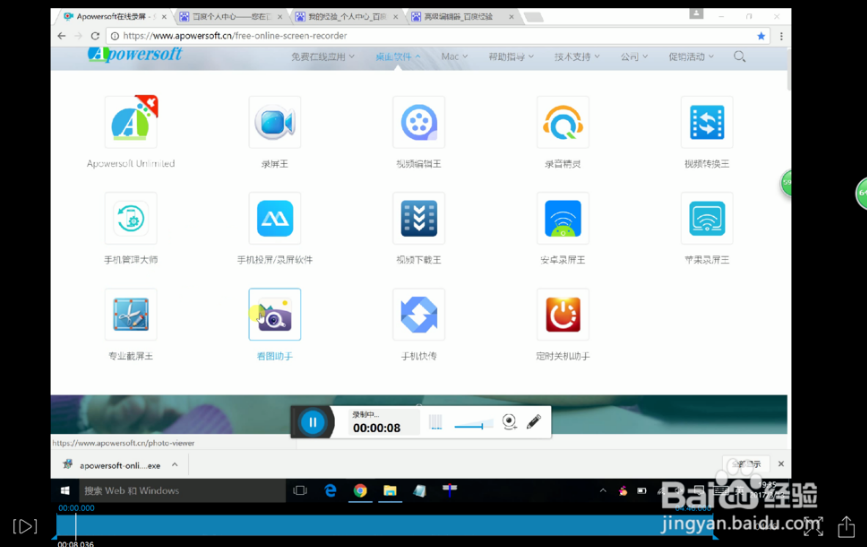Image resolution: width=867 pixels, height=547 pixels.
Task: Click the blue video timeline bar
Action: (x=386, y=525)
